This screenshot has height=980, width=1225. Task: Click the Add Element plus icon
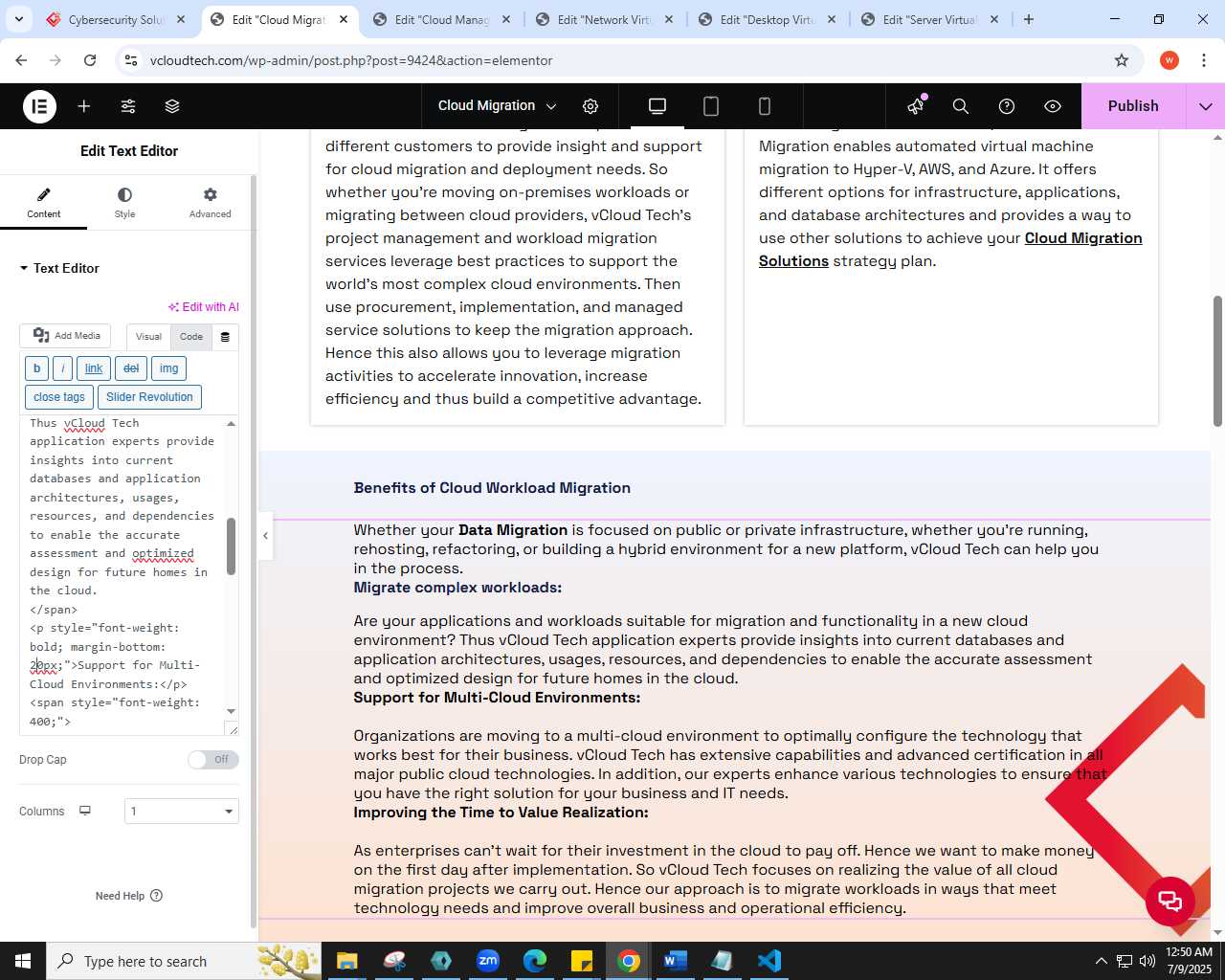click(x=84, y=106)
